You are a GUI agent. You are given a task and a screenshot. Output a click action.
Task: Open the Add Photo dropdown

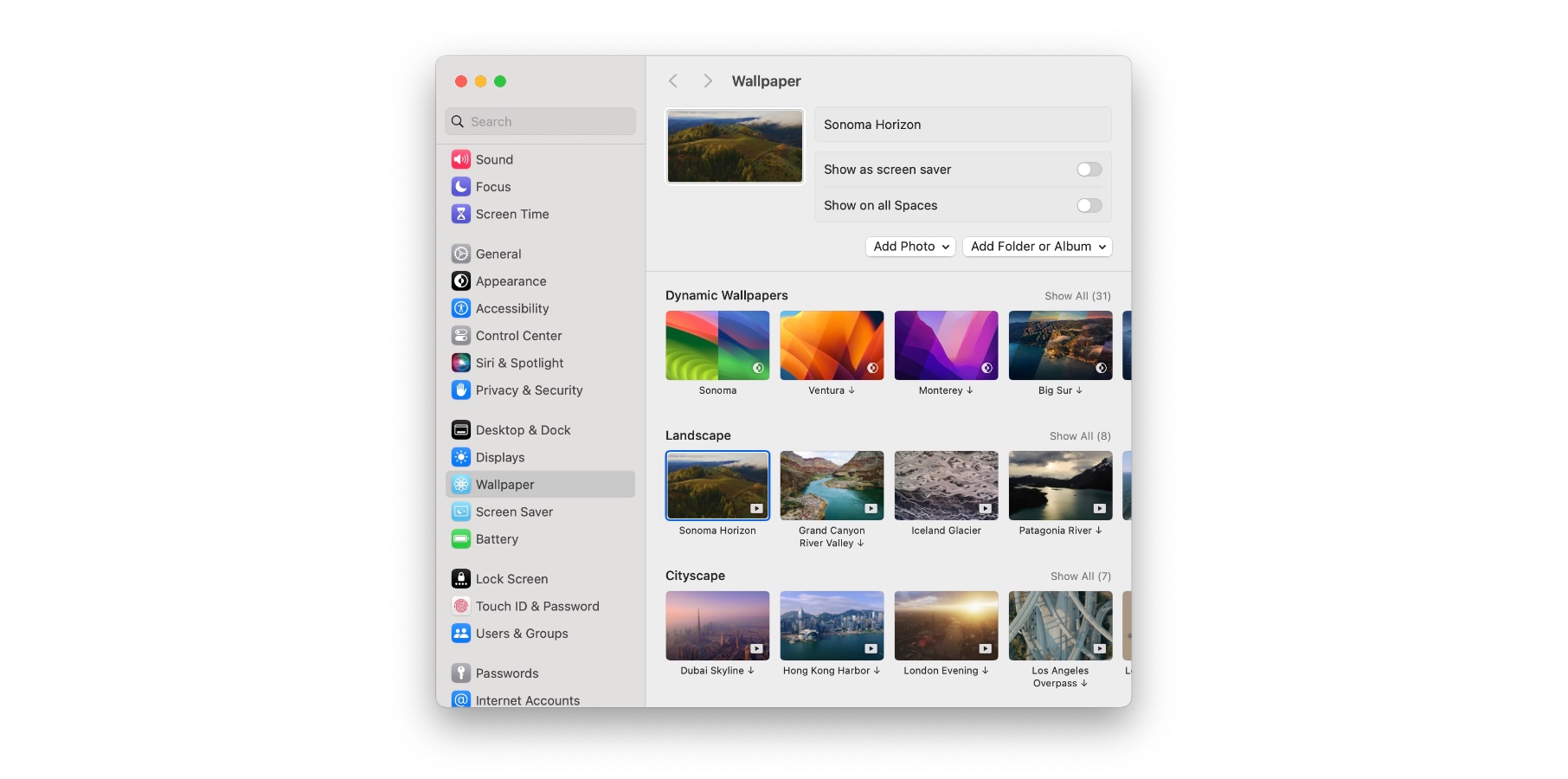910,247
